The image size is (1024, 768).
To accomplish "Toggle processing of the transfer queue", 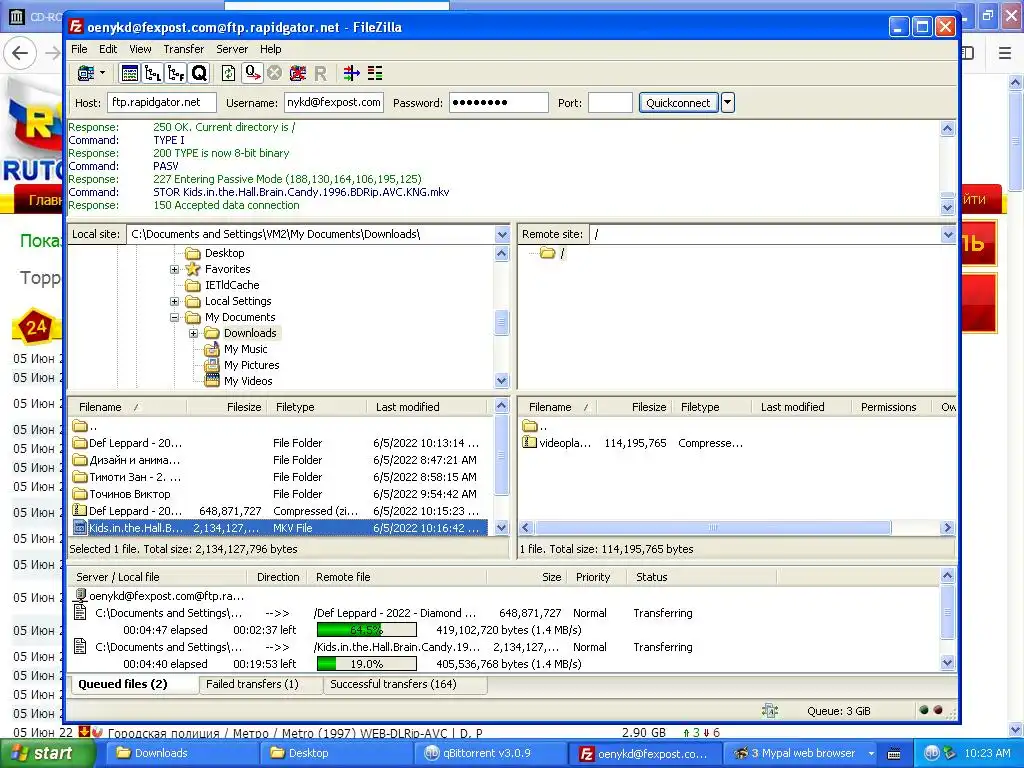I will [x=252, y=73].
